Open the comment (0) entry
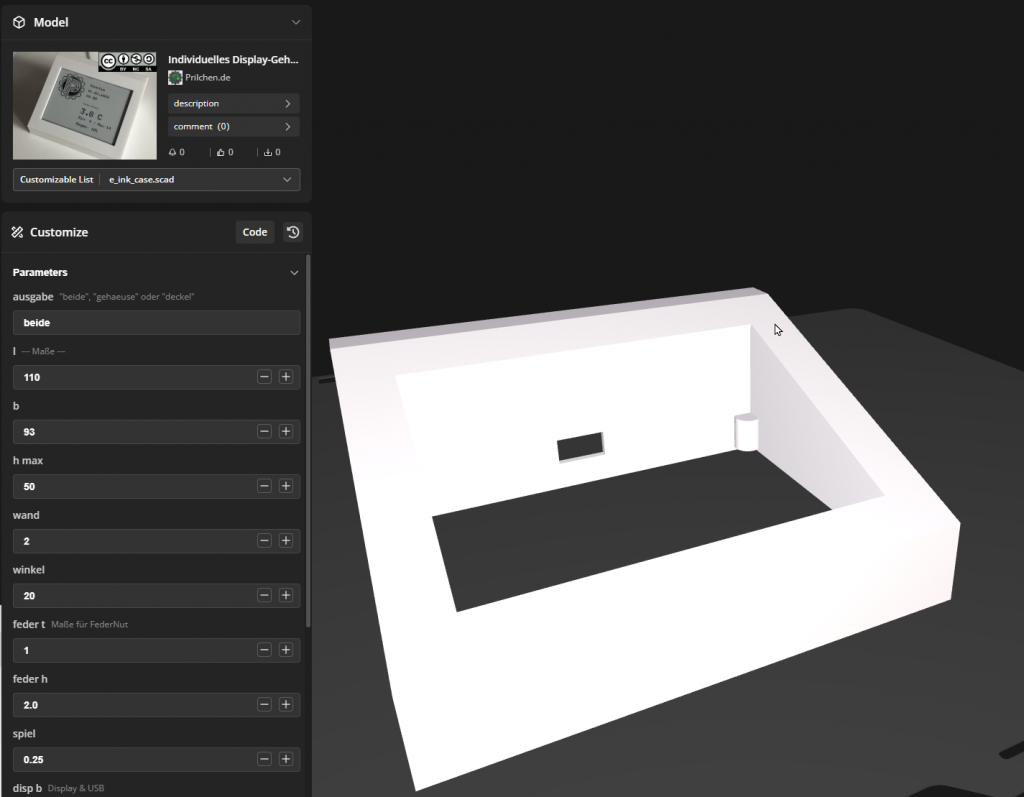This screenshot has width=1024, height=797. pyautogui.click(x=233, y=127)
